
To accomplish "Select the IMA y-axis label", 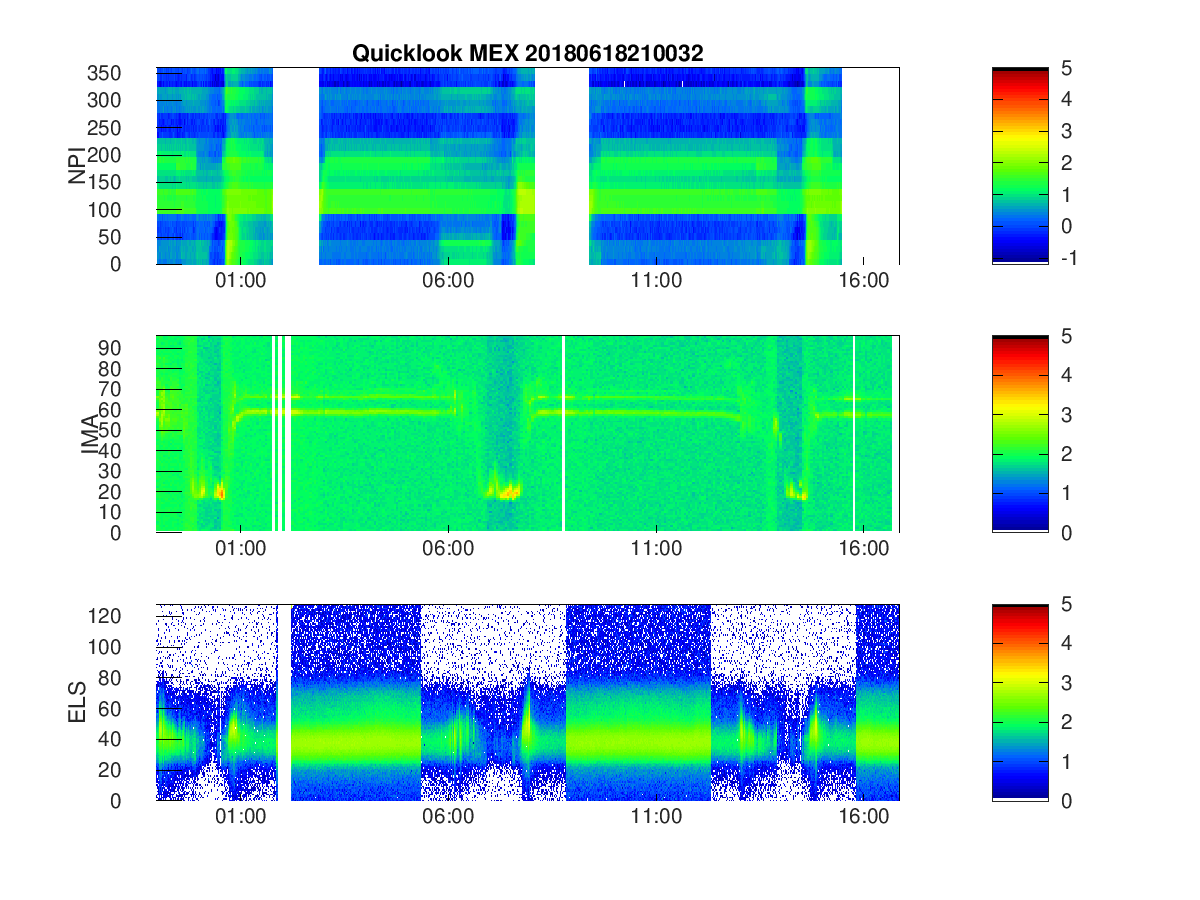I will (x=90, y=434).
